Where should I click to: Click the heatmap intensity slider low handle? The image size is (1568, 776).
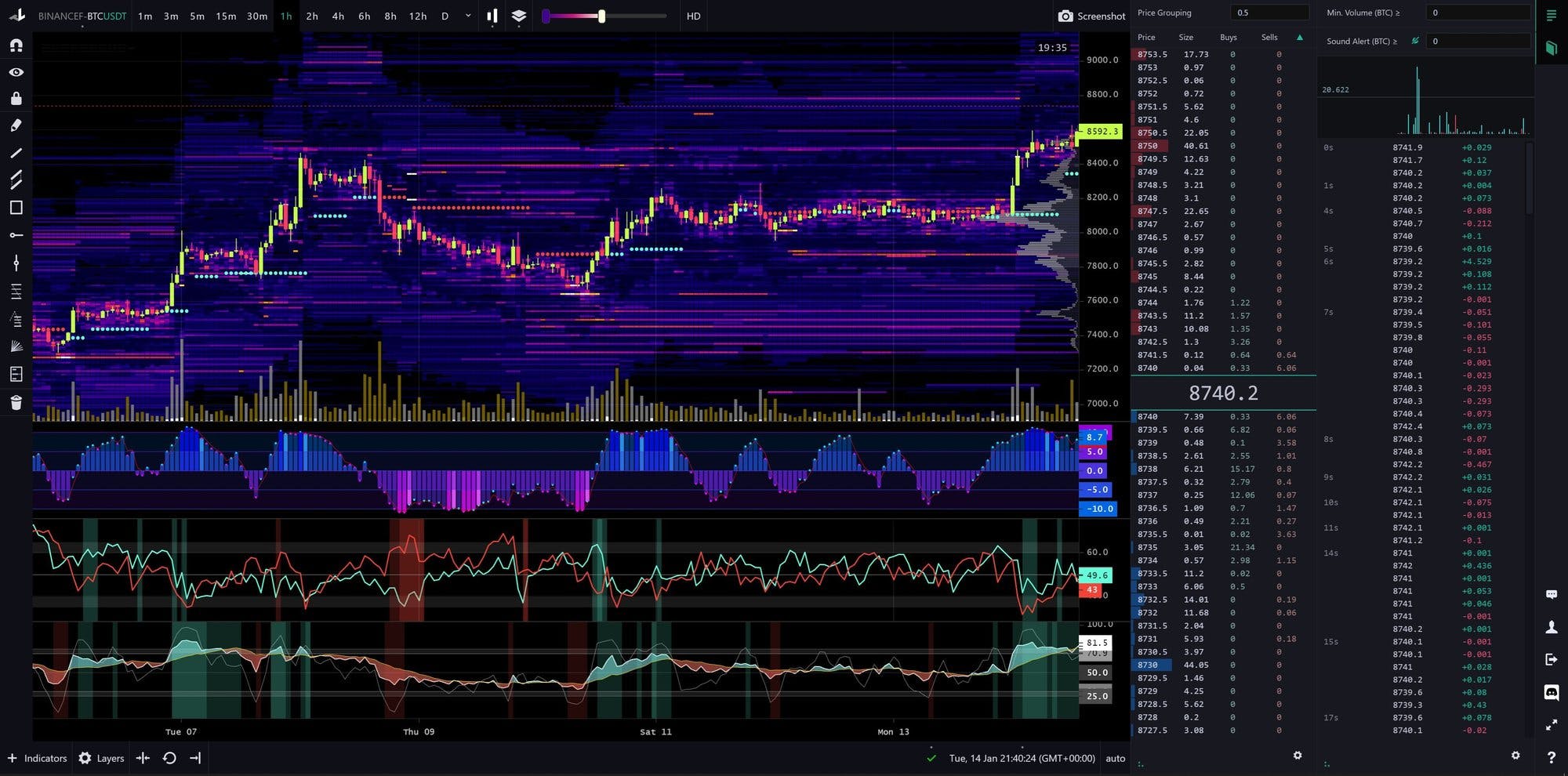click(546, 16)
